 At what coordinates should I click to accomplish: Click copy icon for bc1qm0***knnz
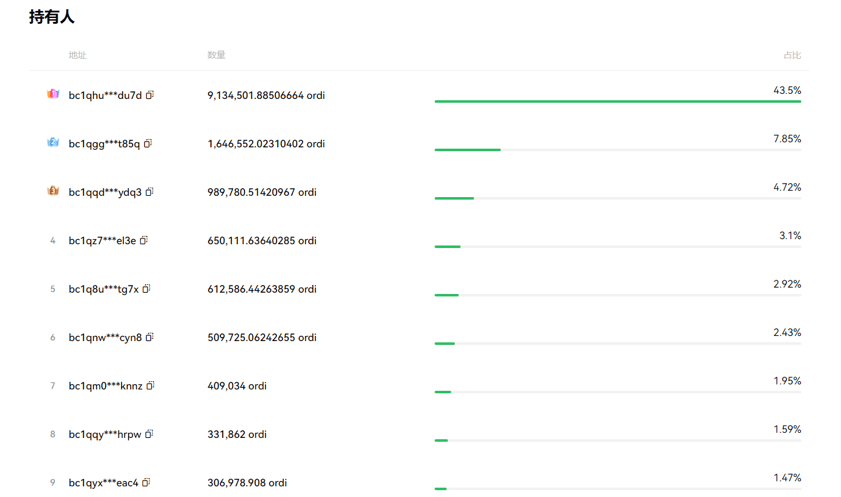click(x=150, y=386)
